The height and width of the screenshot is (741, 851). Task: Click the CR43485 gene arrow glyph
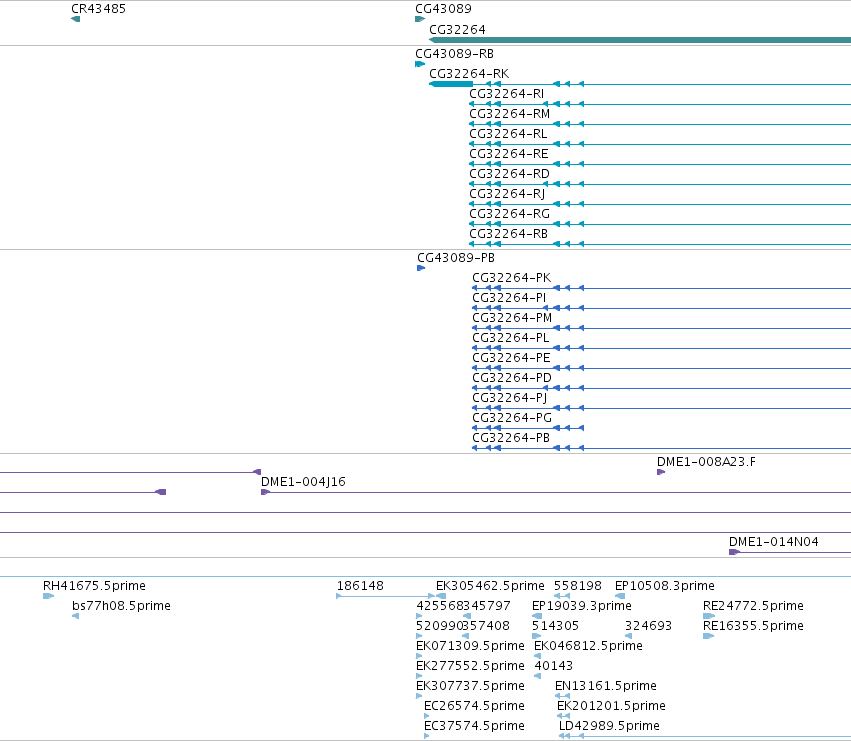[x=75, y=19]
